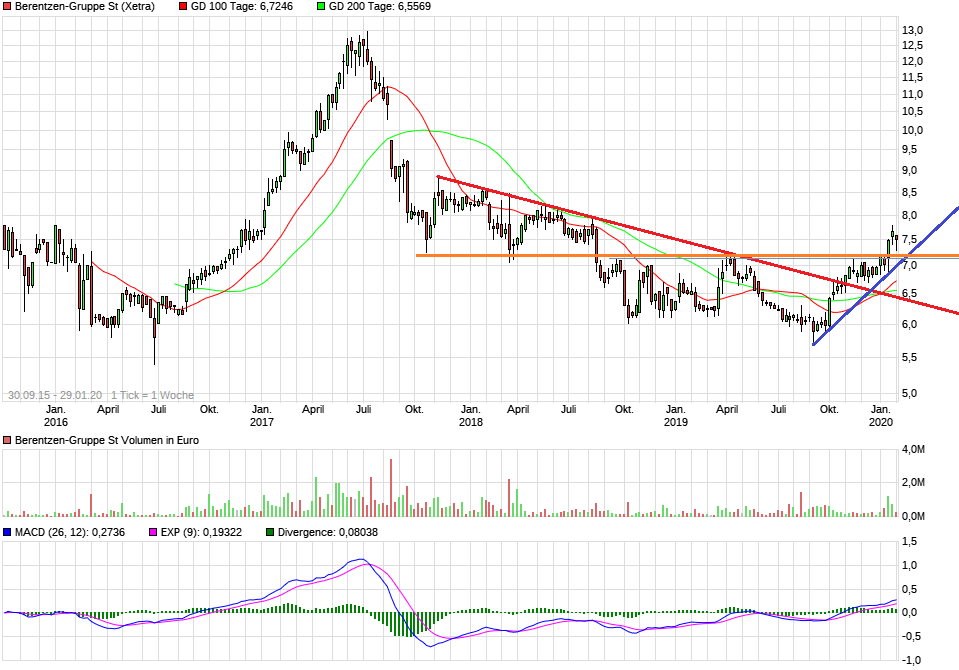Click the blue MACD legend swatch
This screenshot has height=670, width=959.
7,532
